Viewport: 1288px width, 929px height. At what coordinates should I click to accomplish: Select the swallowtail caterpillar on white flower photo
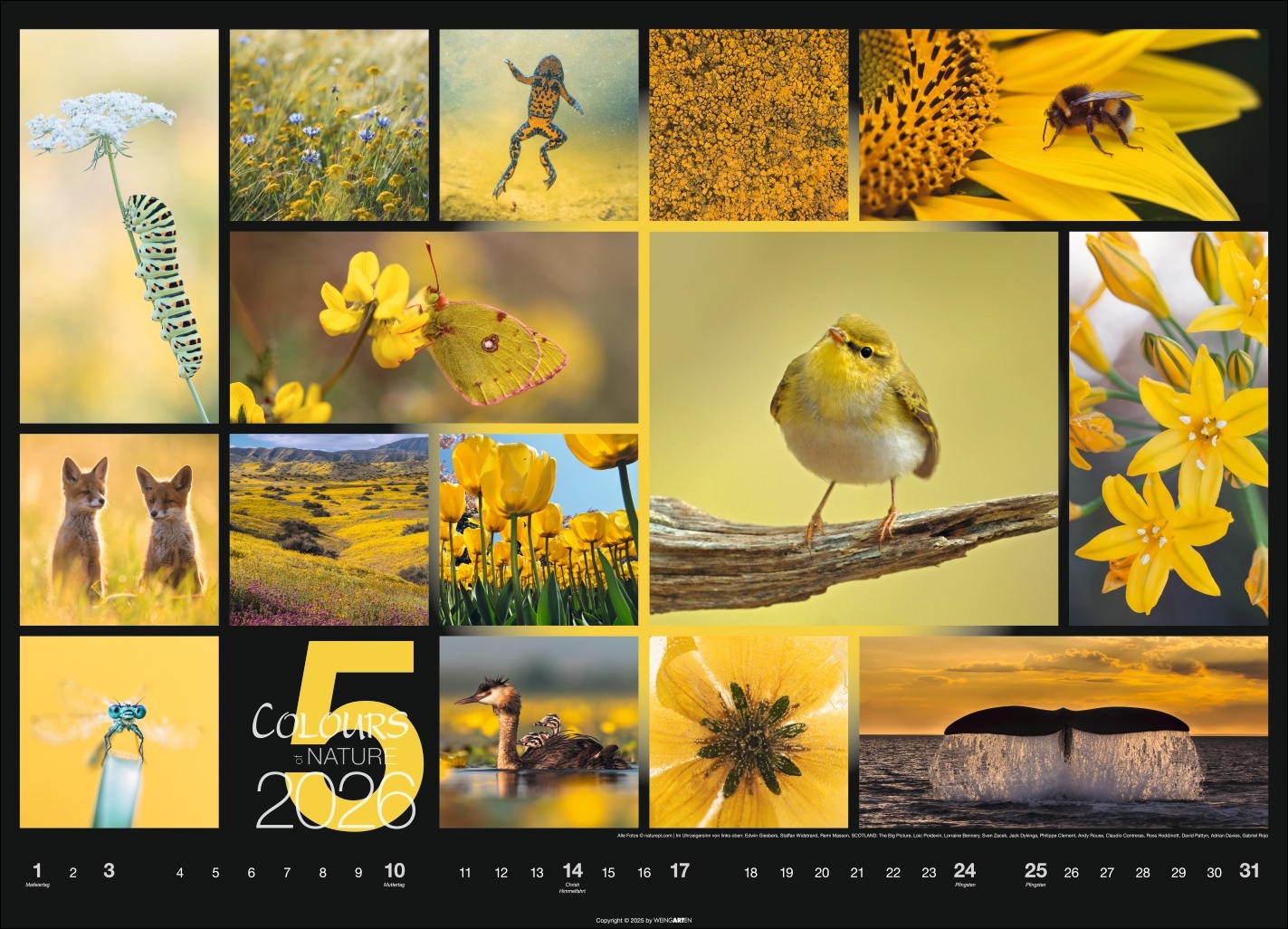point(119,226)
